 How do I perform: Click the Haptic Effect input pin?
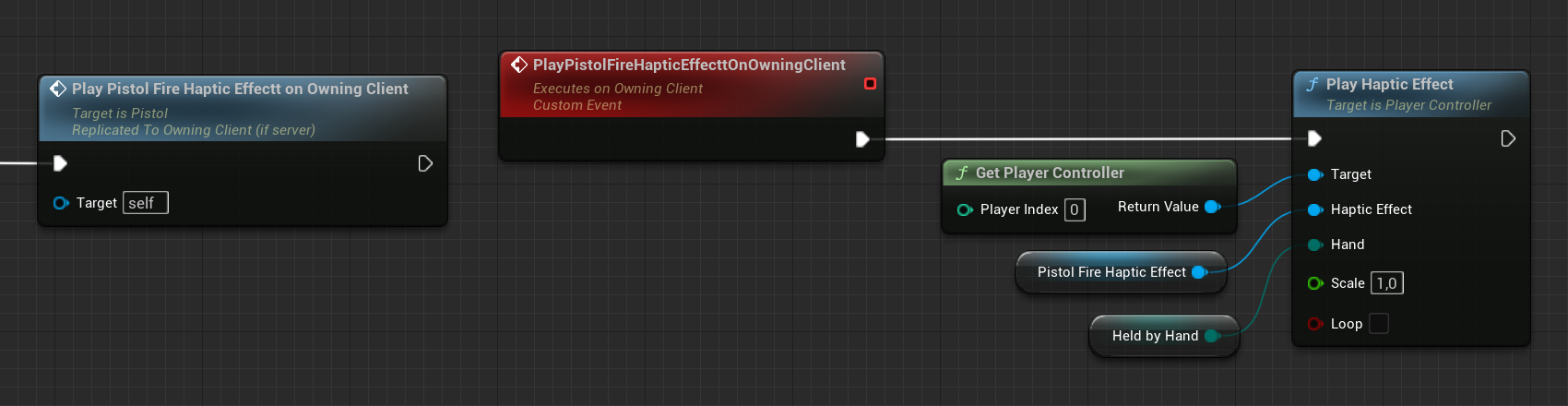coord(1315,209)
